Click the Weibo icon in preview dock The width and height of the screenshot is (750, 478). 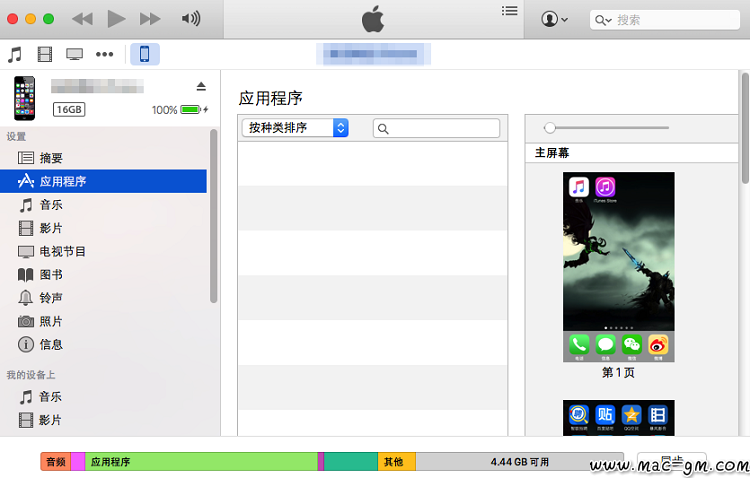pos(658,345)
